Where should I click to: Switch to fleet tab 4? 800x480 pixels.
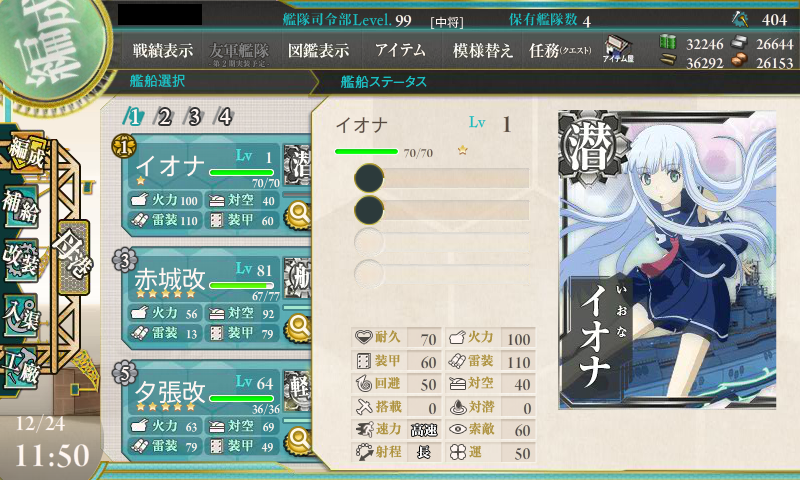pyautogui.click(x=224, y=117)
